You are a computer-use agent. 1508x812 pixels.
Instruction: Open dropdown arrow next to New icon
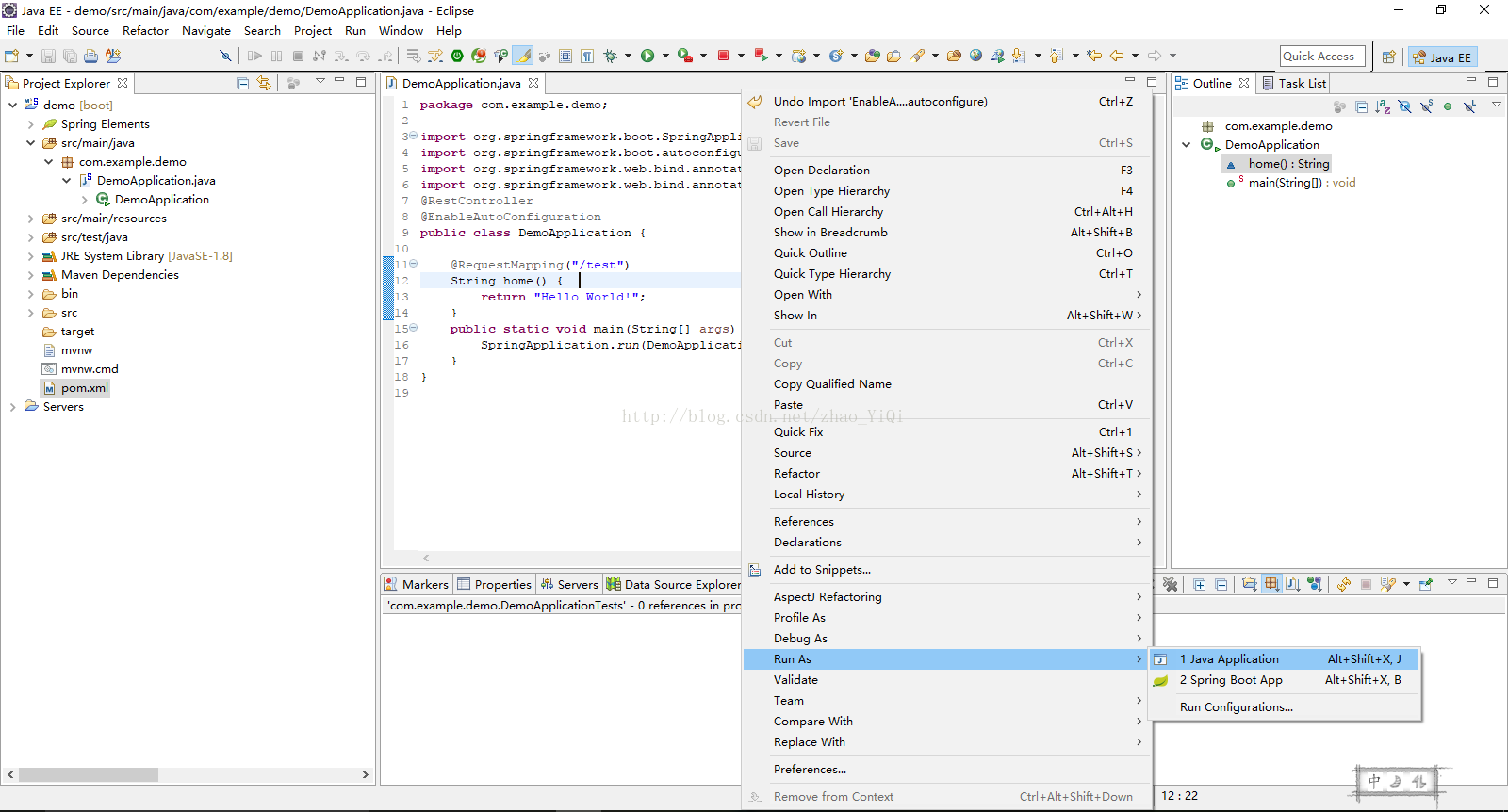29,56
